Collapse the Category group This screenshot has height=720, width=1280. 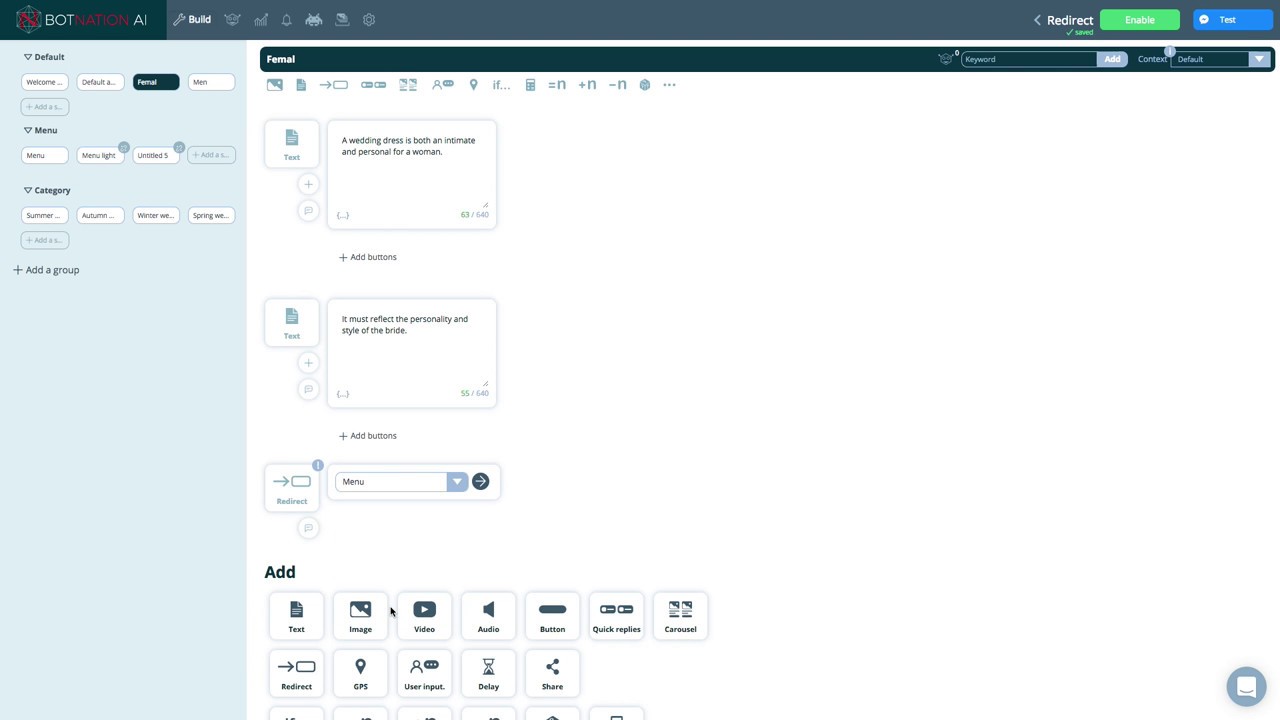pos(28,190)
